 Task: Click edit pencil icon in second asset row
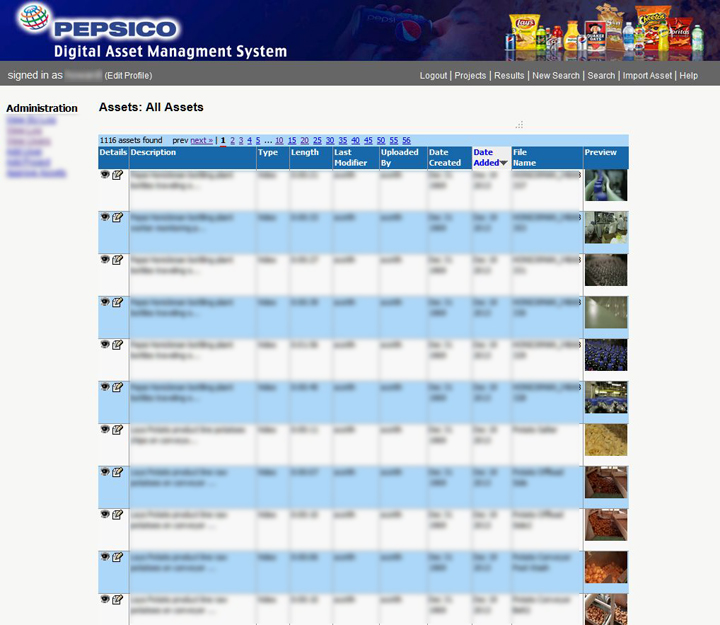click(x=118, y=217)
